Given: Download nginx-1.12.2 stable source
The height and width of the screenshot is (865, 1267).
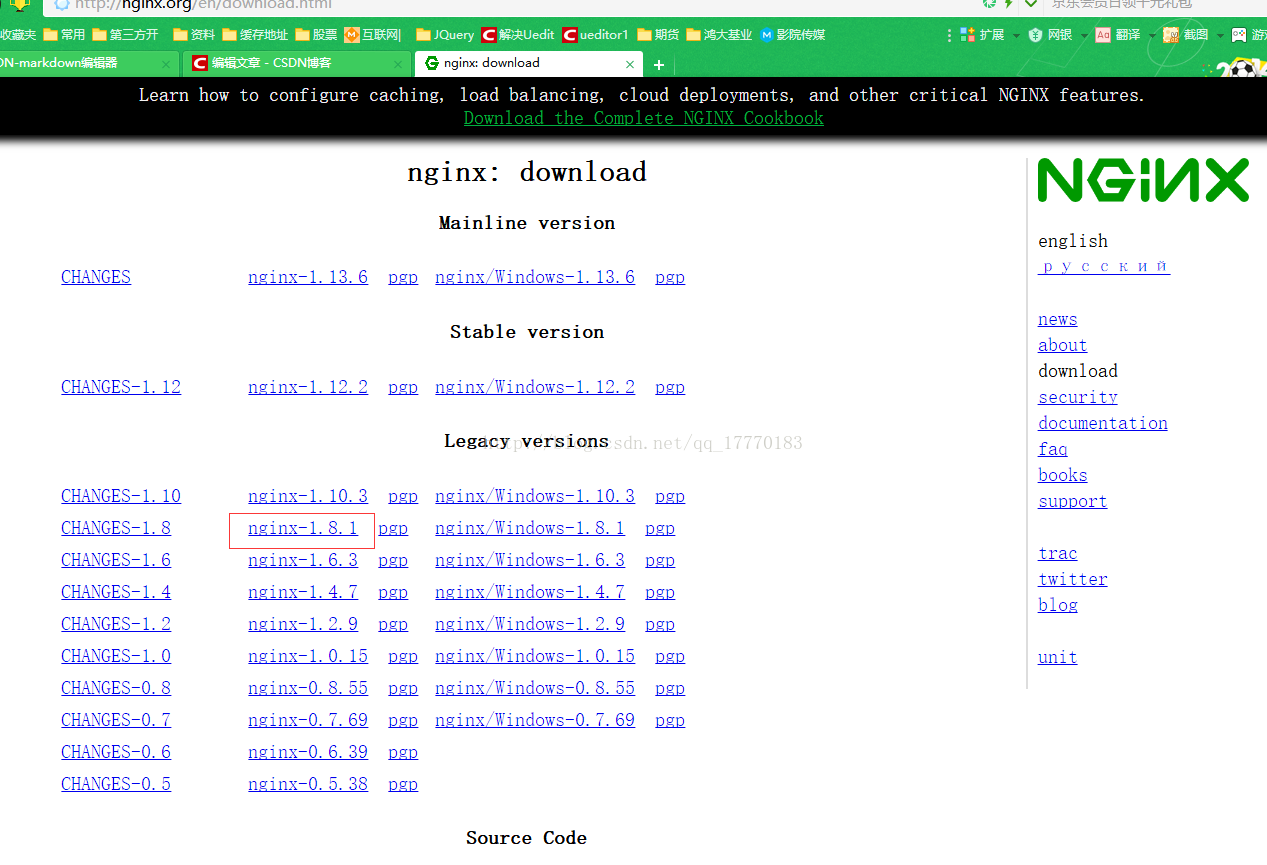Looking at the screenshot, I should click(x=308, y=387).
